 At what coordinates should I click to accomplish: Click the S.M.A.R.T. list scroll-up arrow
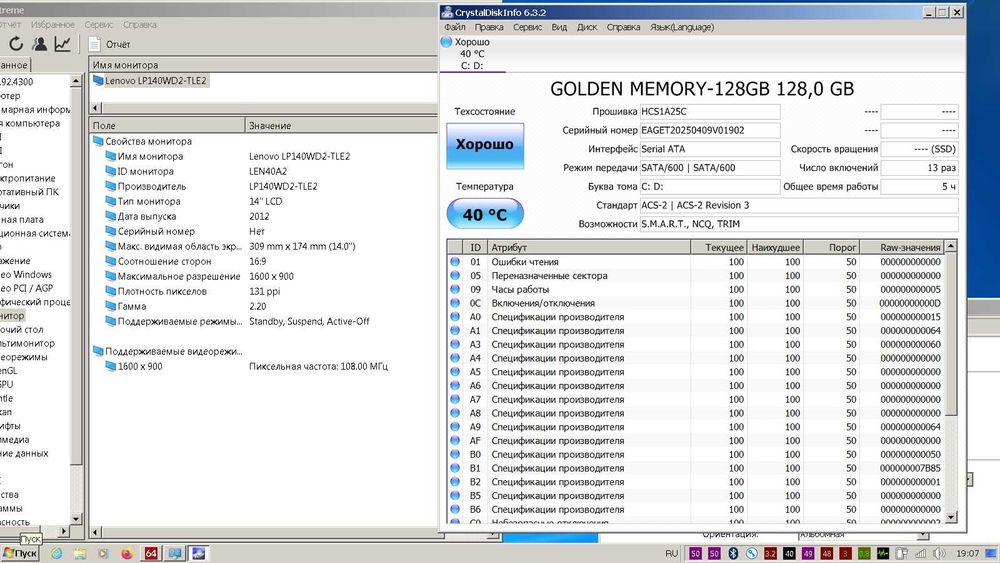pos(951,246)
